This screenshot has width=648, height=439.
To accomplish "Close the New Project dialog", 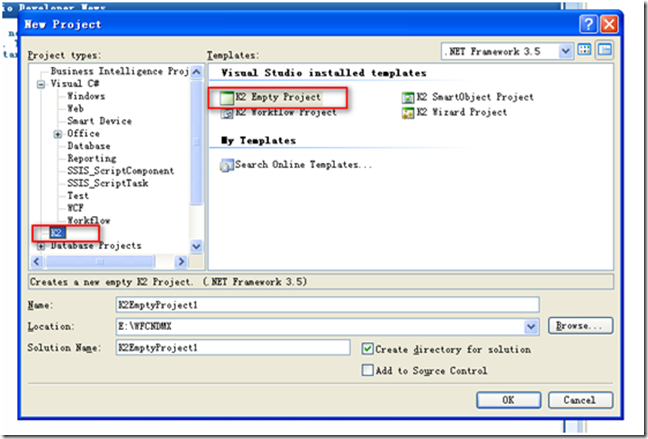I will coord(609,24).
